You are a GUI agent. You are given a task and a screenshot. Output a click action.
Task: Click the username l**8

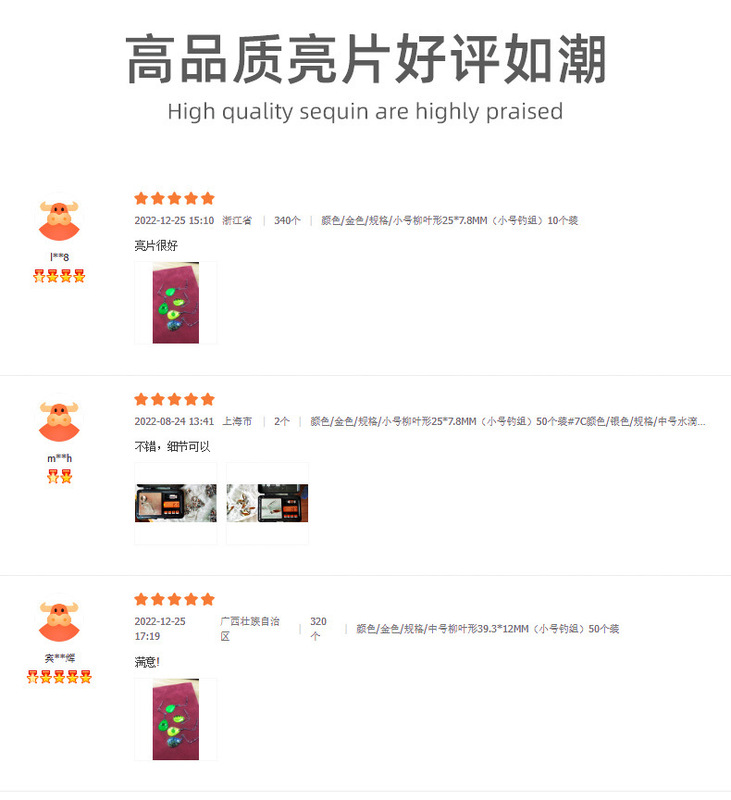point(59,257)
